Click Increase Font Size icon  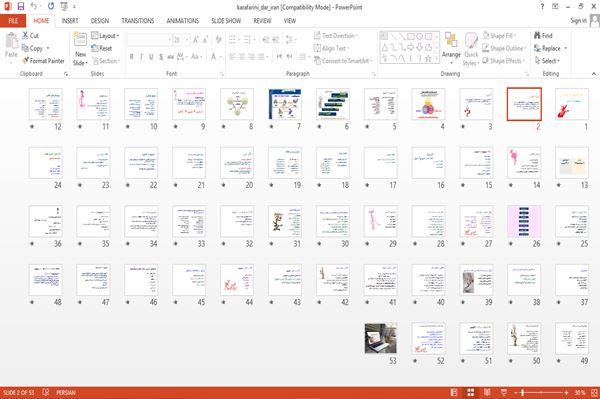pos(196,39)
